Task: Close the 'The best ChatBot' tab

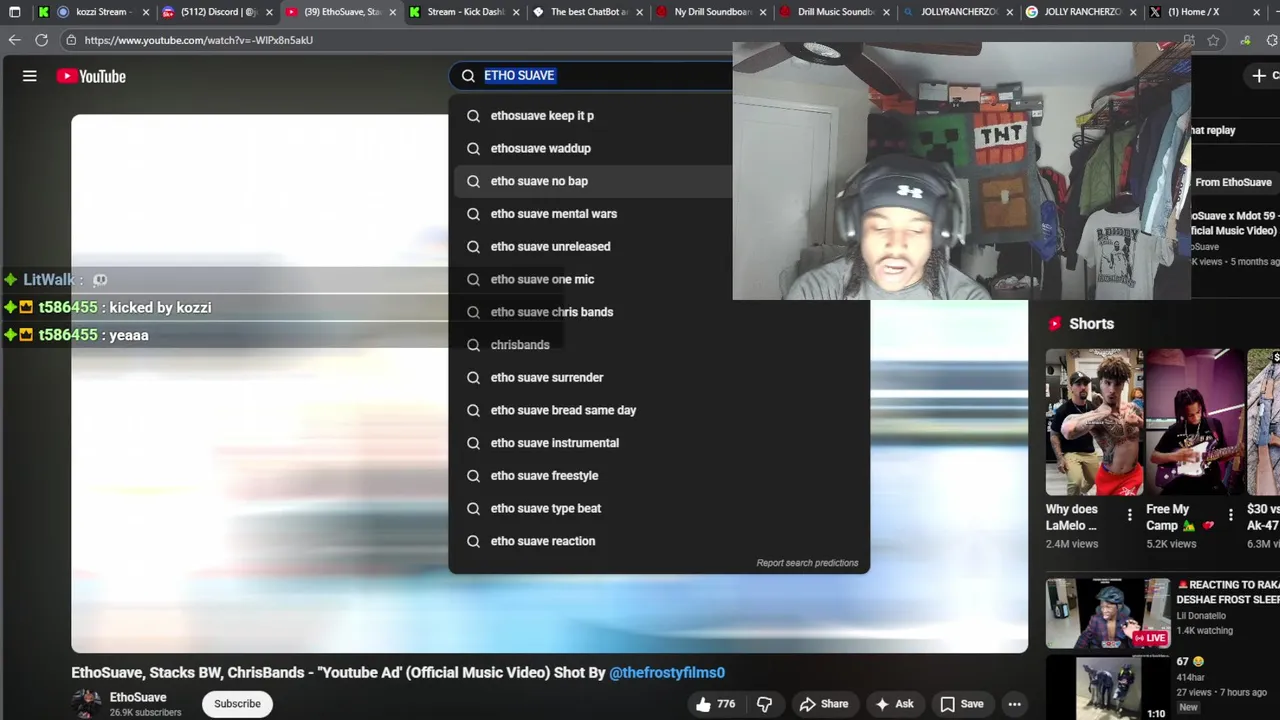Action: (640, 12)
